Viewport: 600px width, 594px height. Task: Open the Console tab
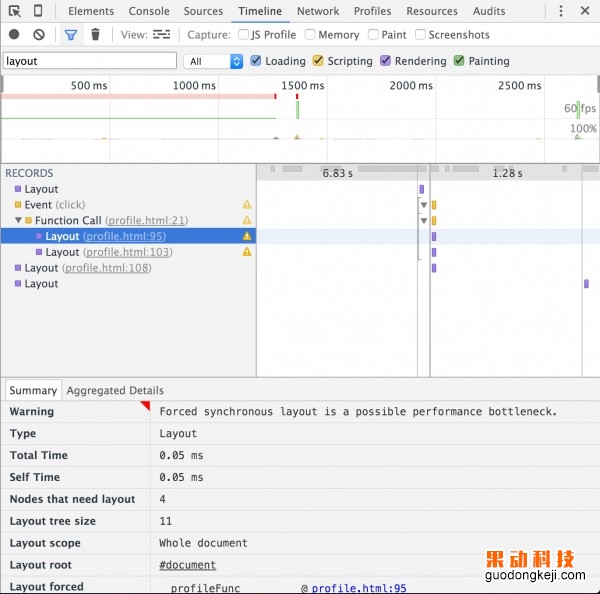[x=149, y=11]
